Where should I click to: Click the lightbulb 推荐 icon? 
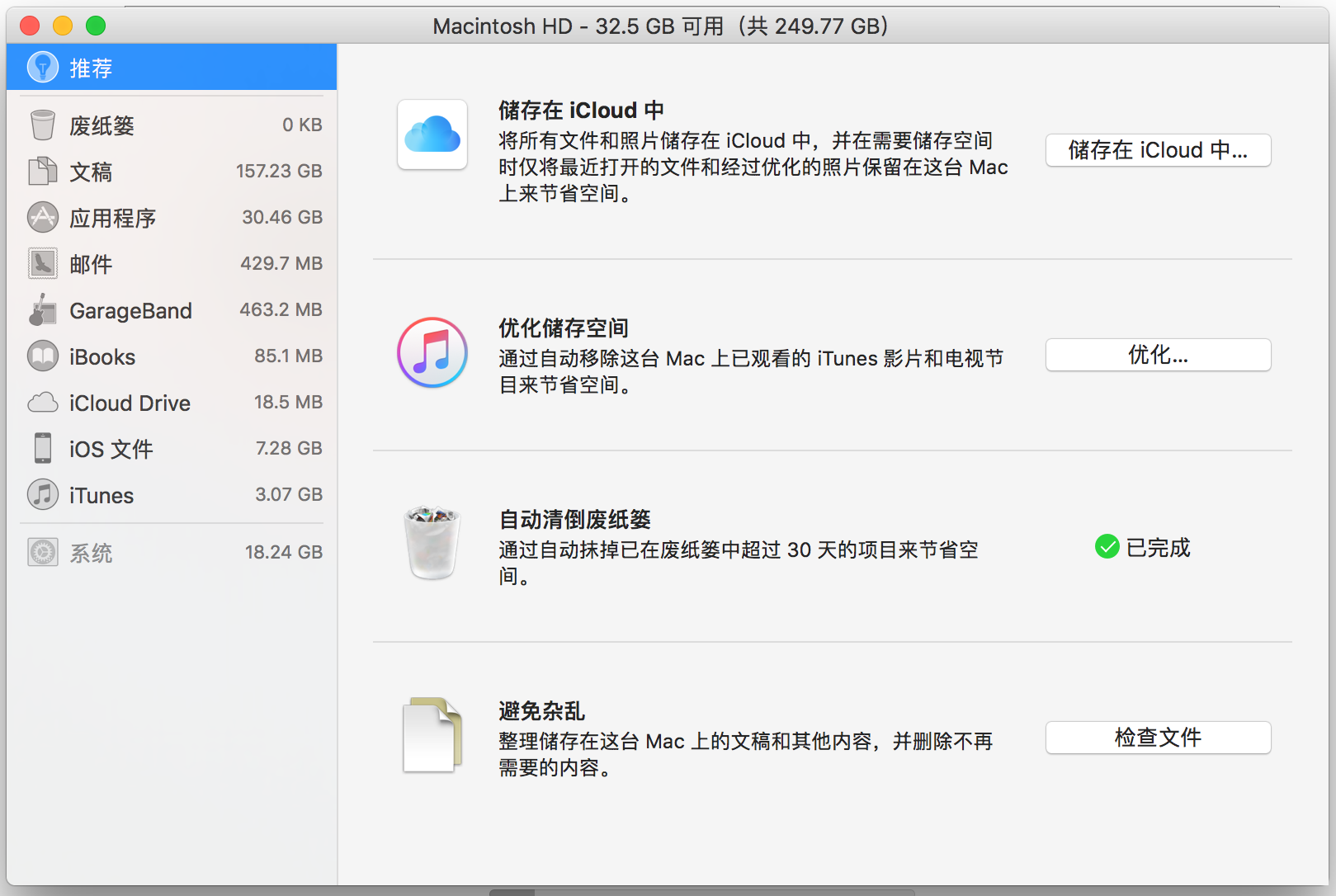pos(42,68)
